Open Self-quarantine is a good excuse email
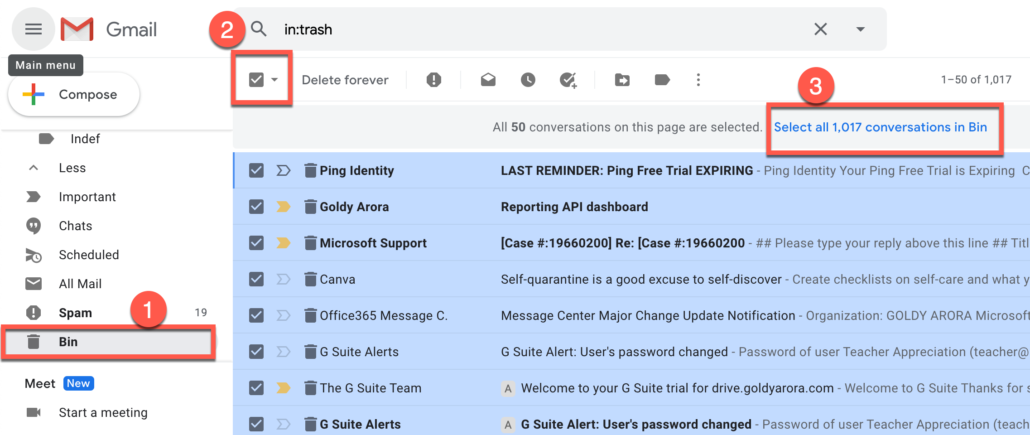1030x435 pixels. tap(641, 279)
